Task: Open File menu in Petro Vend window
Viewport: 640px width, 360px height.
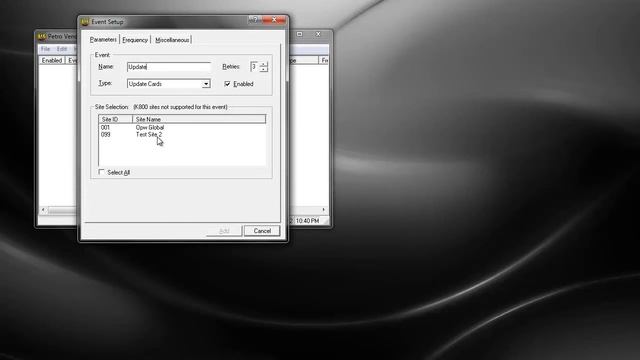Action: tap(45, 49)
